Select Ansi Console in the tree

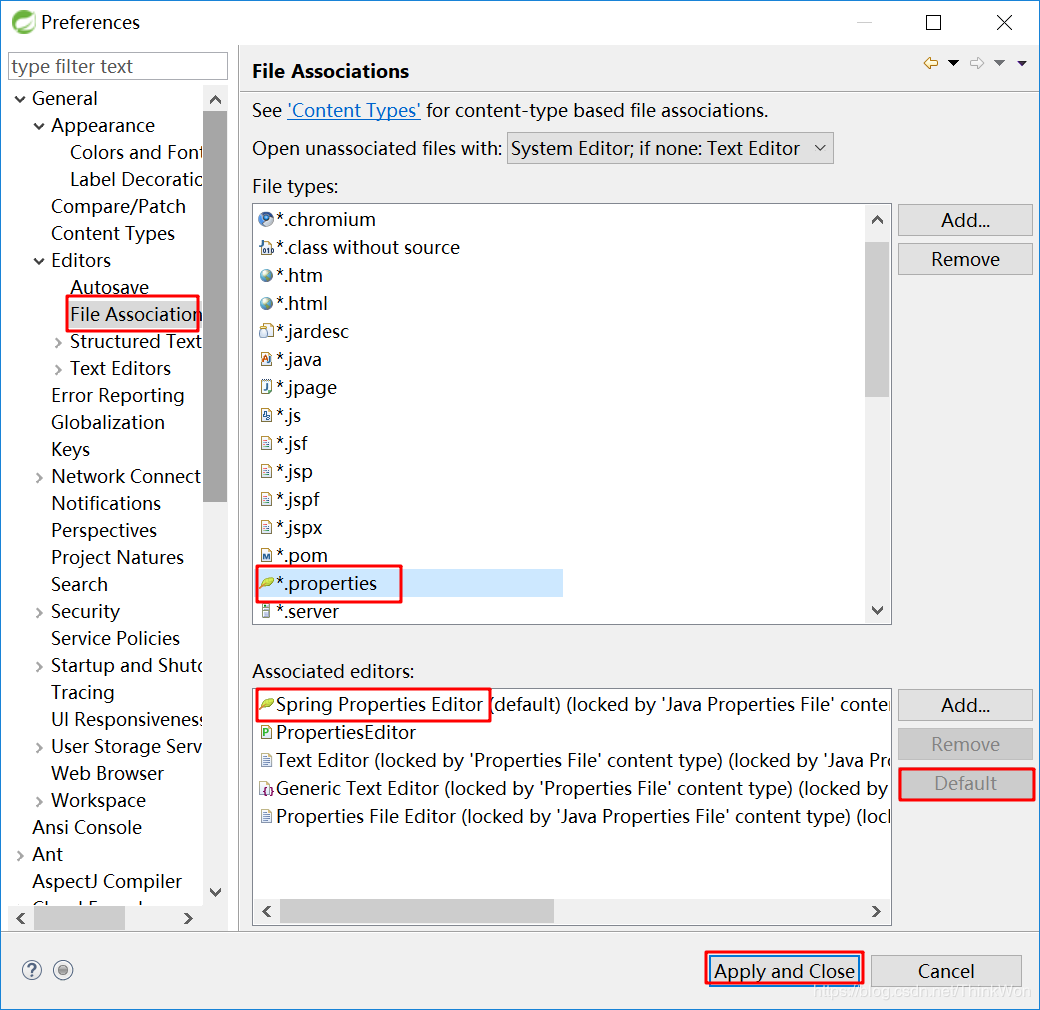[87, 828]
